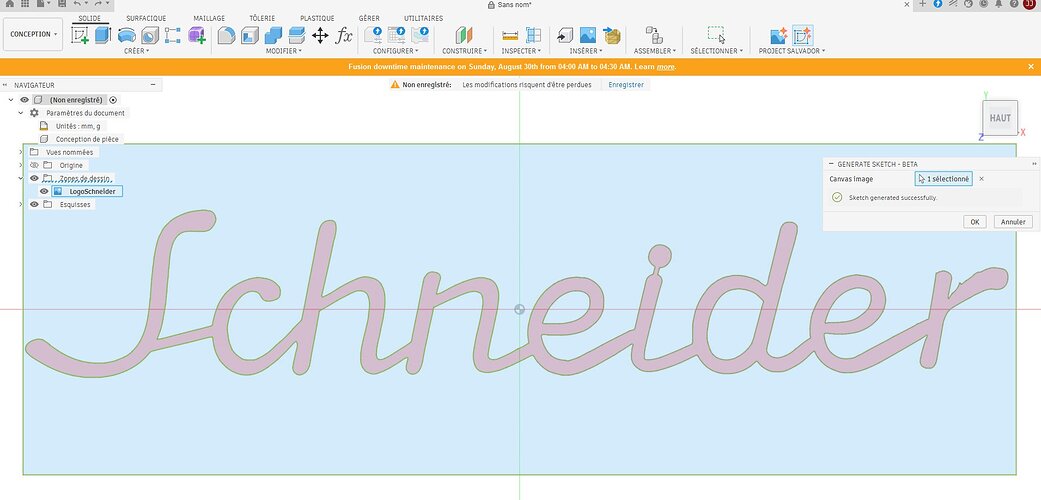Open the data panel grid icon
The width and height of the screenshot is (1041, 500).
tap(25, 4)
